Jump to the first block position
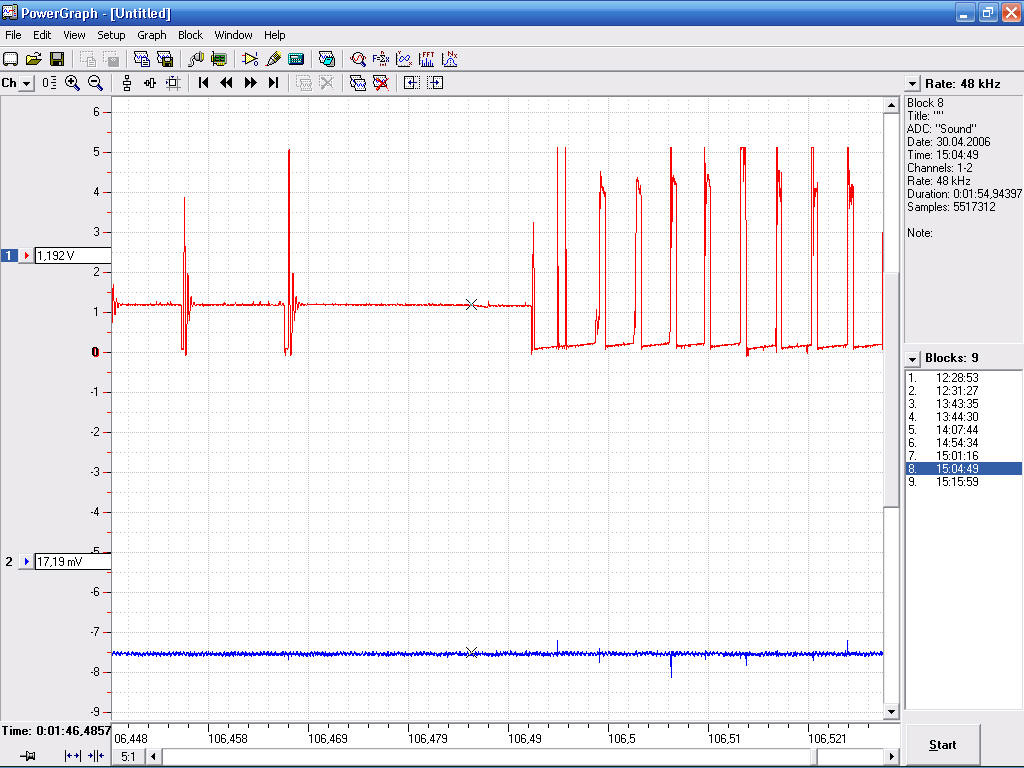 [203, 83]
